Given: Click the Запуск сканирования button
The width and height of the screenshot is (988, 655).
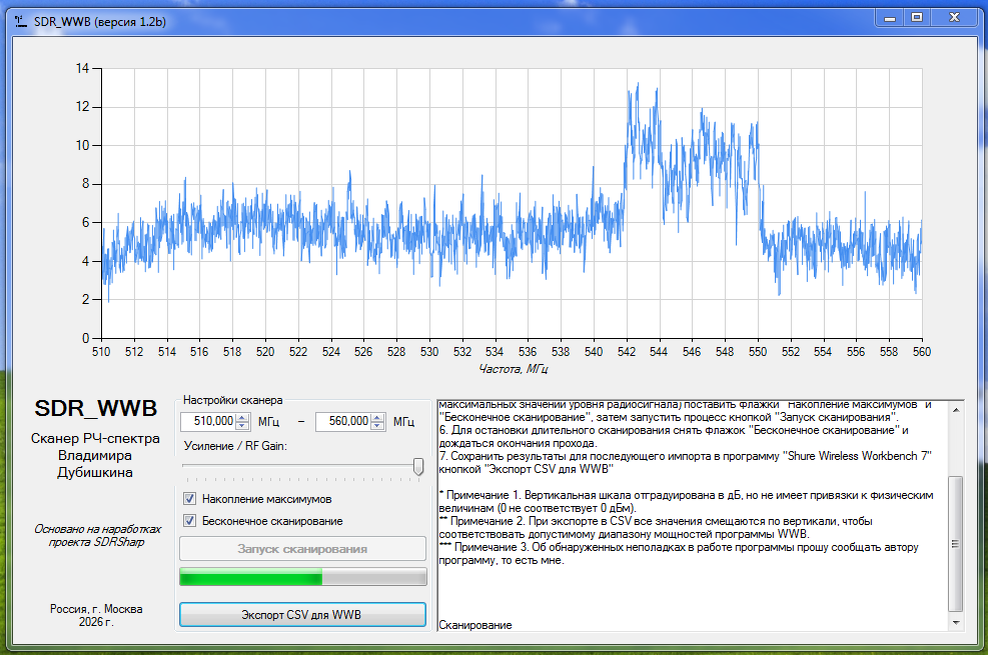Looking at the screenshot, I should tap(302, 549).
